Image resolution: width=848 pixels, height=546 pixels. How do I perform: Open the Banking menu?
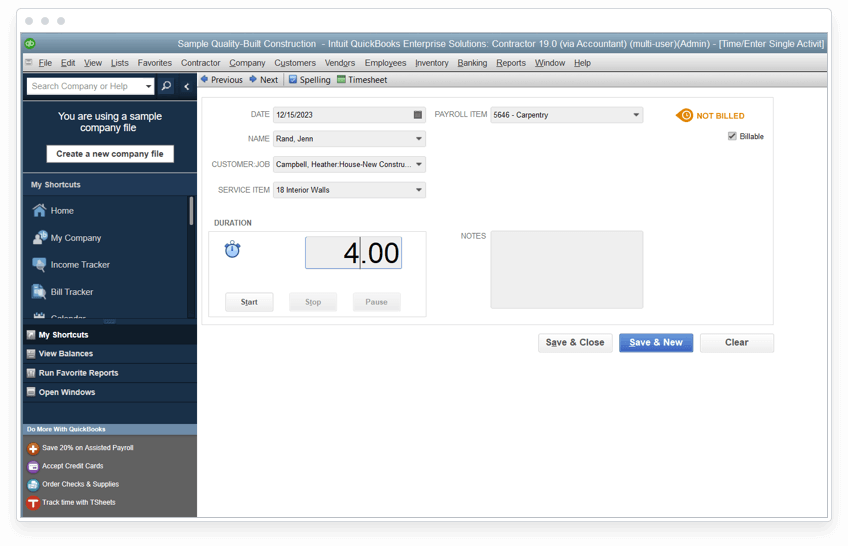pyautogui.click(x=472, y=63)
